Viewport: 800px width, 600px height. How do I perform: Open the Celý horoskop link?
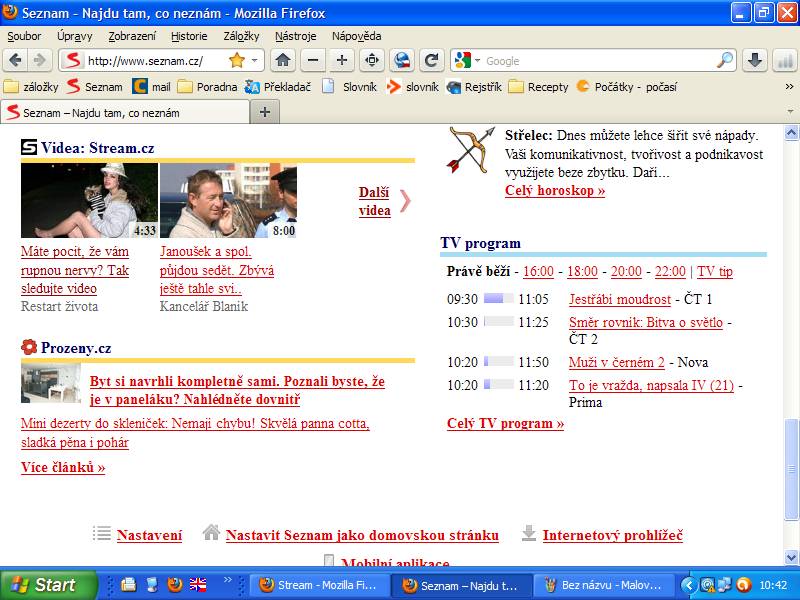tap(555, 190)
